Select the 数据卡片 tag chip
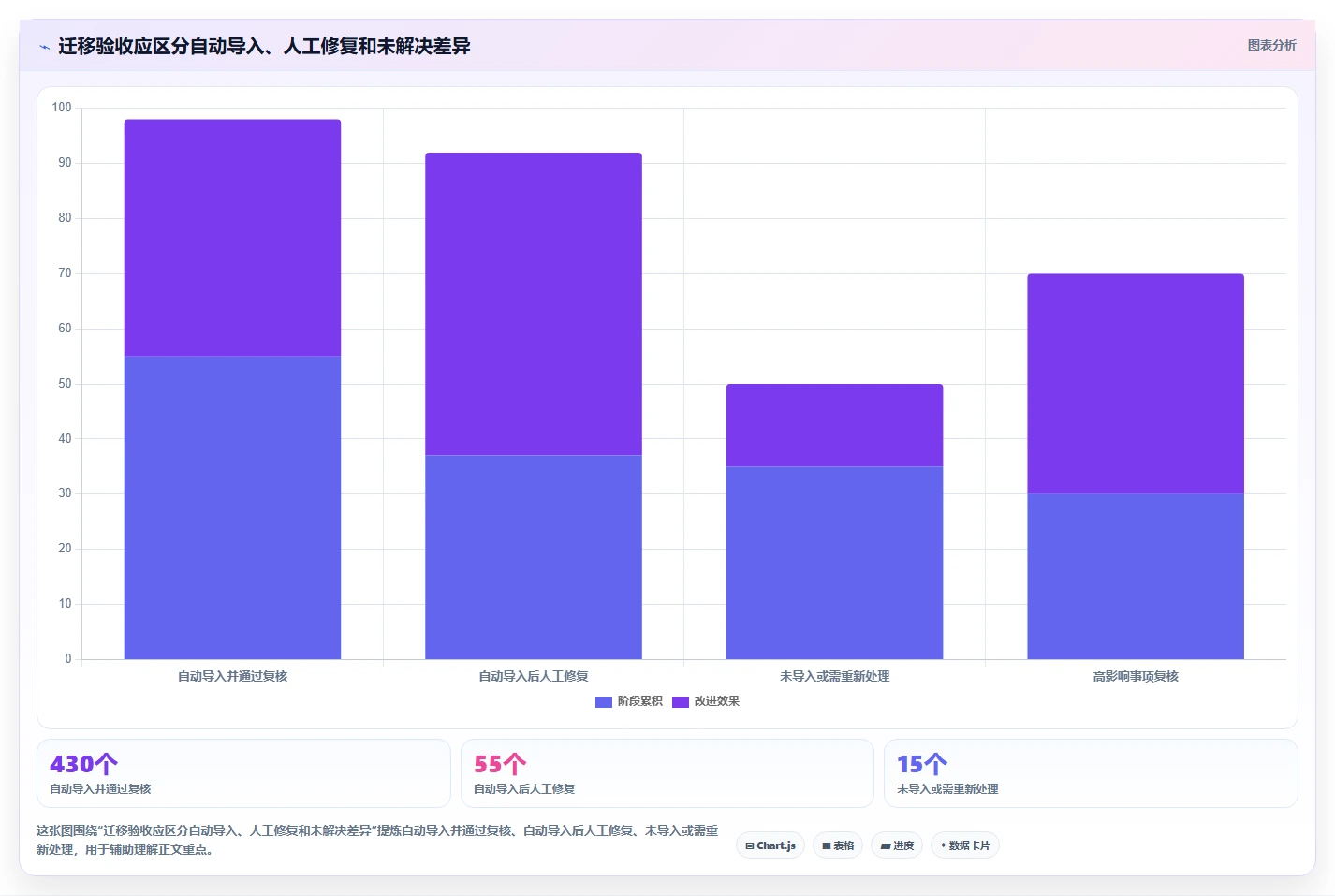 965,845
